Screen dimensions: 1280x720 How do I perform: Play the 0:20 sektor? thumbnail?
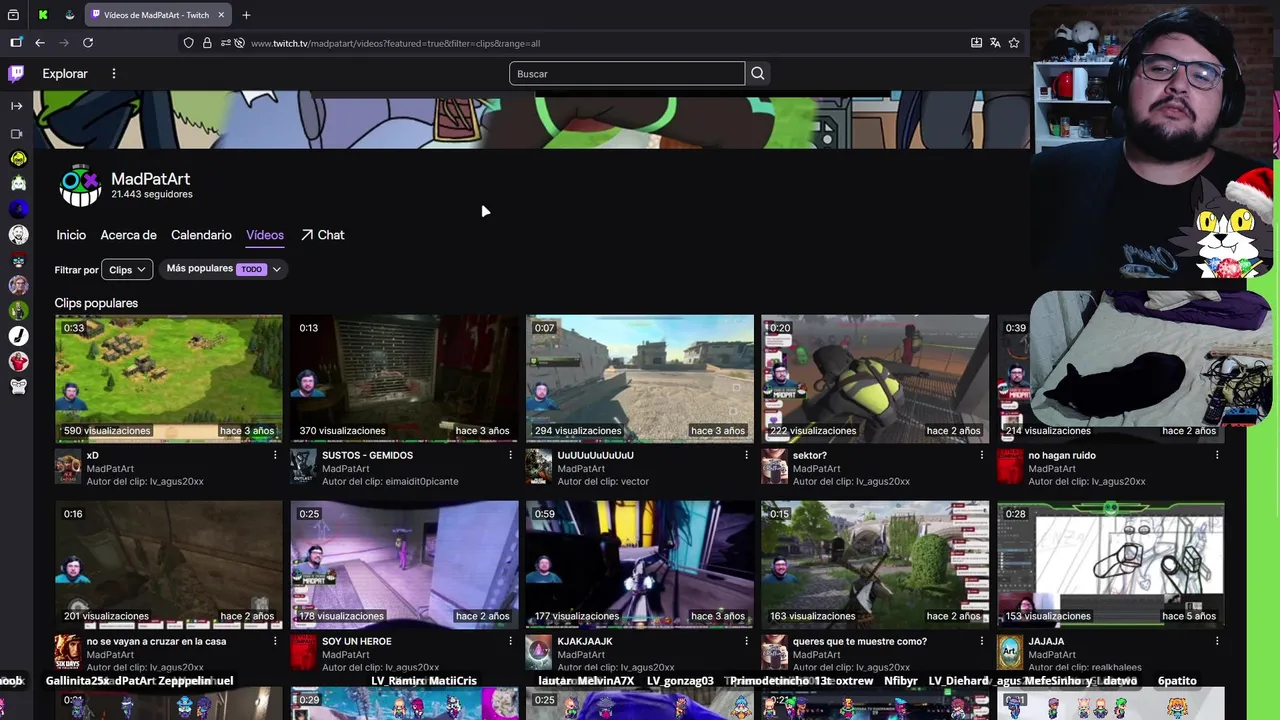pos(875,379)
